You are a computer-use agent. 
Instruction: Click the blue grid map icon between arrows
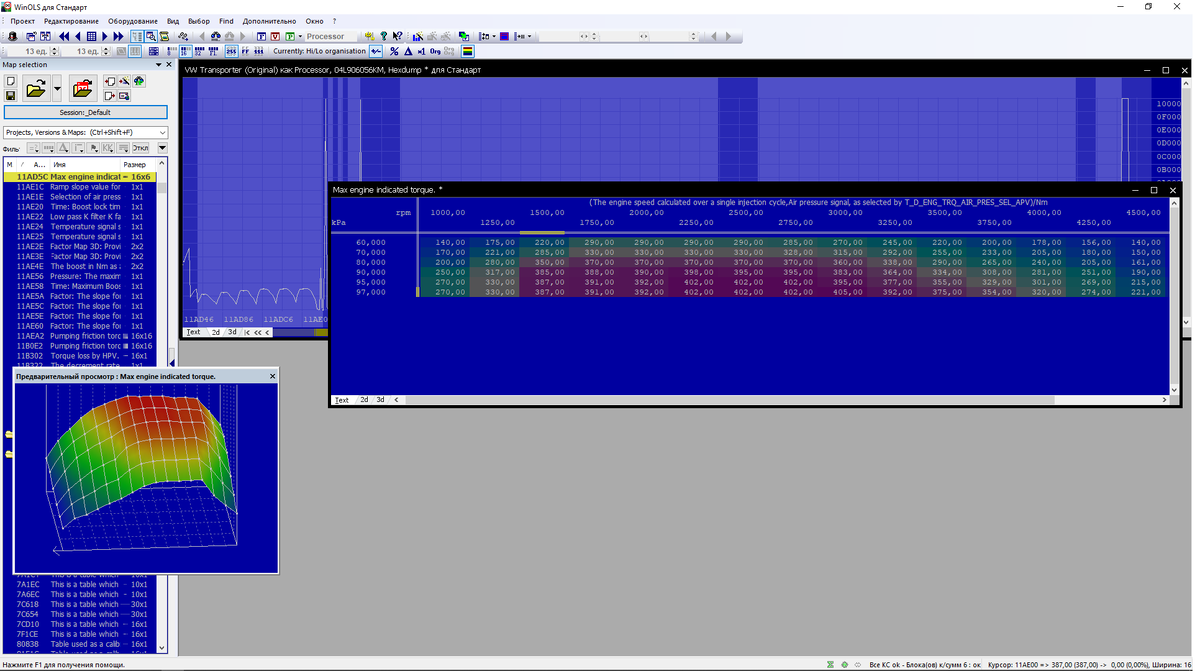(92, 36)
